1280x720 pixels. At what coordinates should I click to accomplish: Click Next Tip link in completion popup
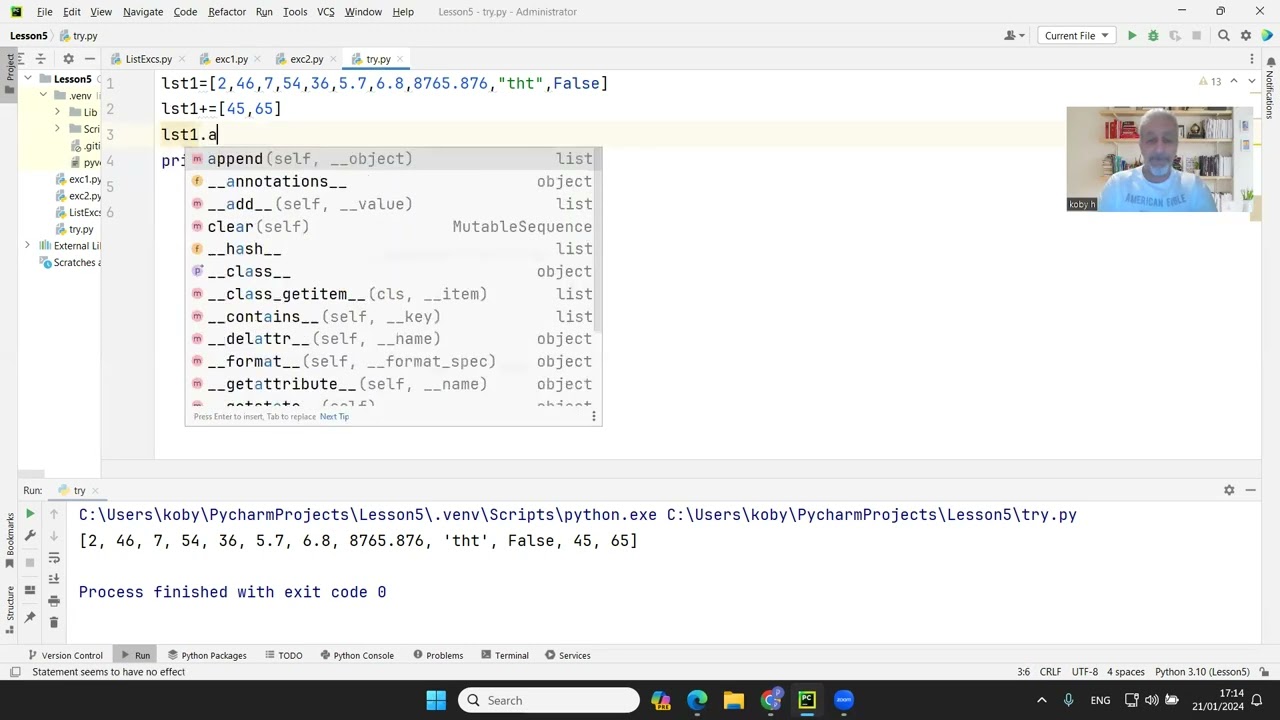point(334,417)
